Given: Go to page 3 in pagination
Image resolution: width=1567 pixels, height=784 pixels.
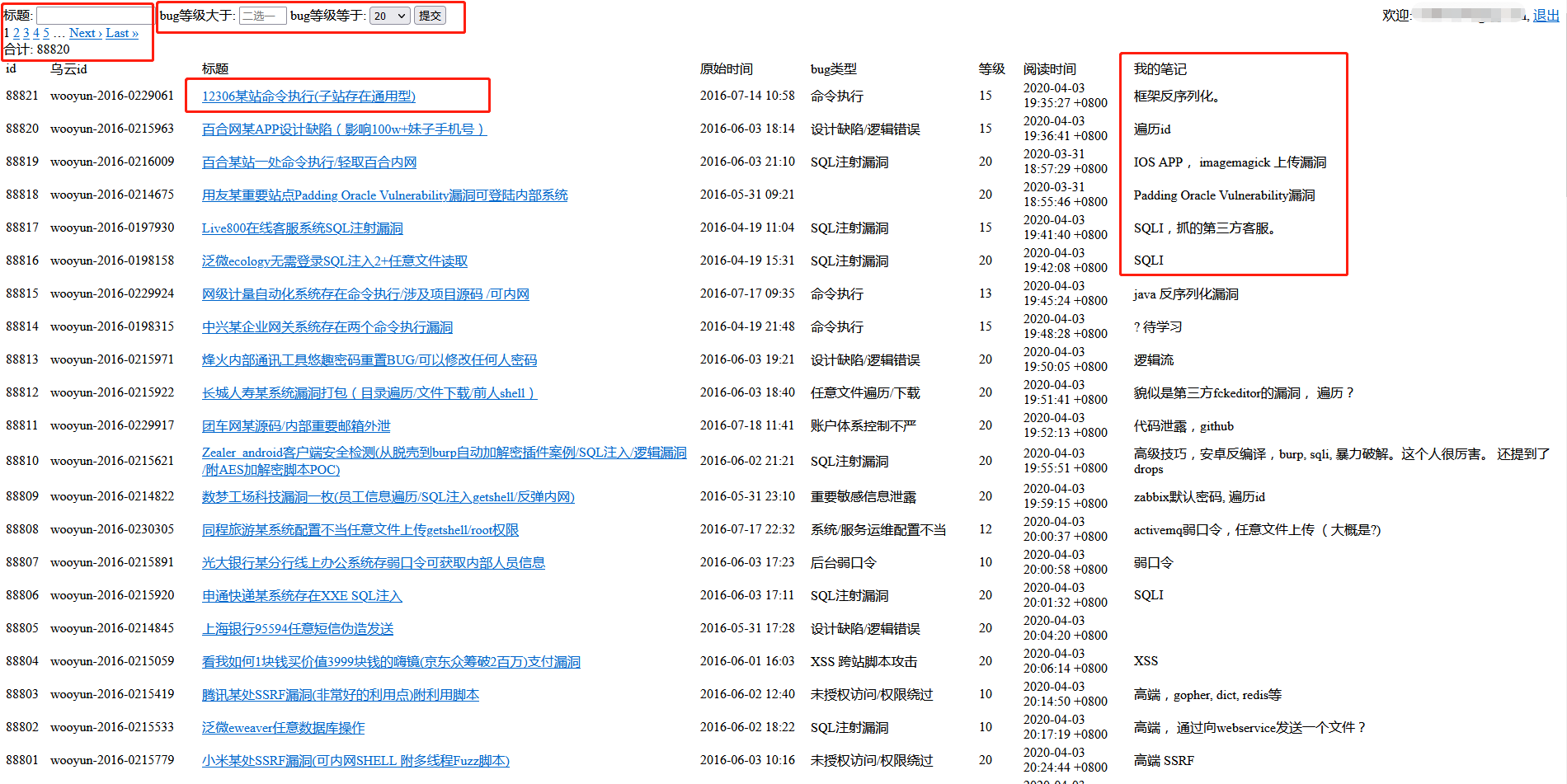Looking at the screenshot, I should 26,33.
